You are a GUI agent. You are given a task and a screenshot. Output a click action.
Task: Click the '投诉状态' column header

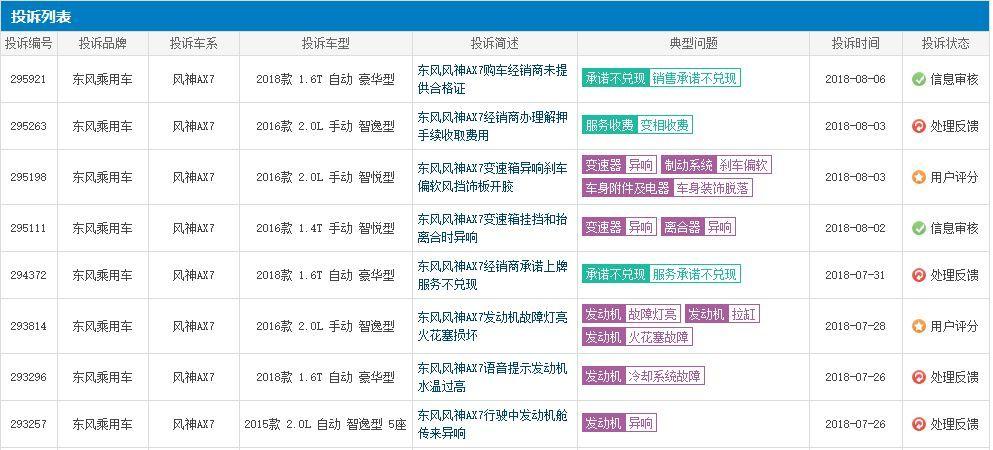[946, 44]
